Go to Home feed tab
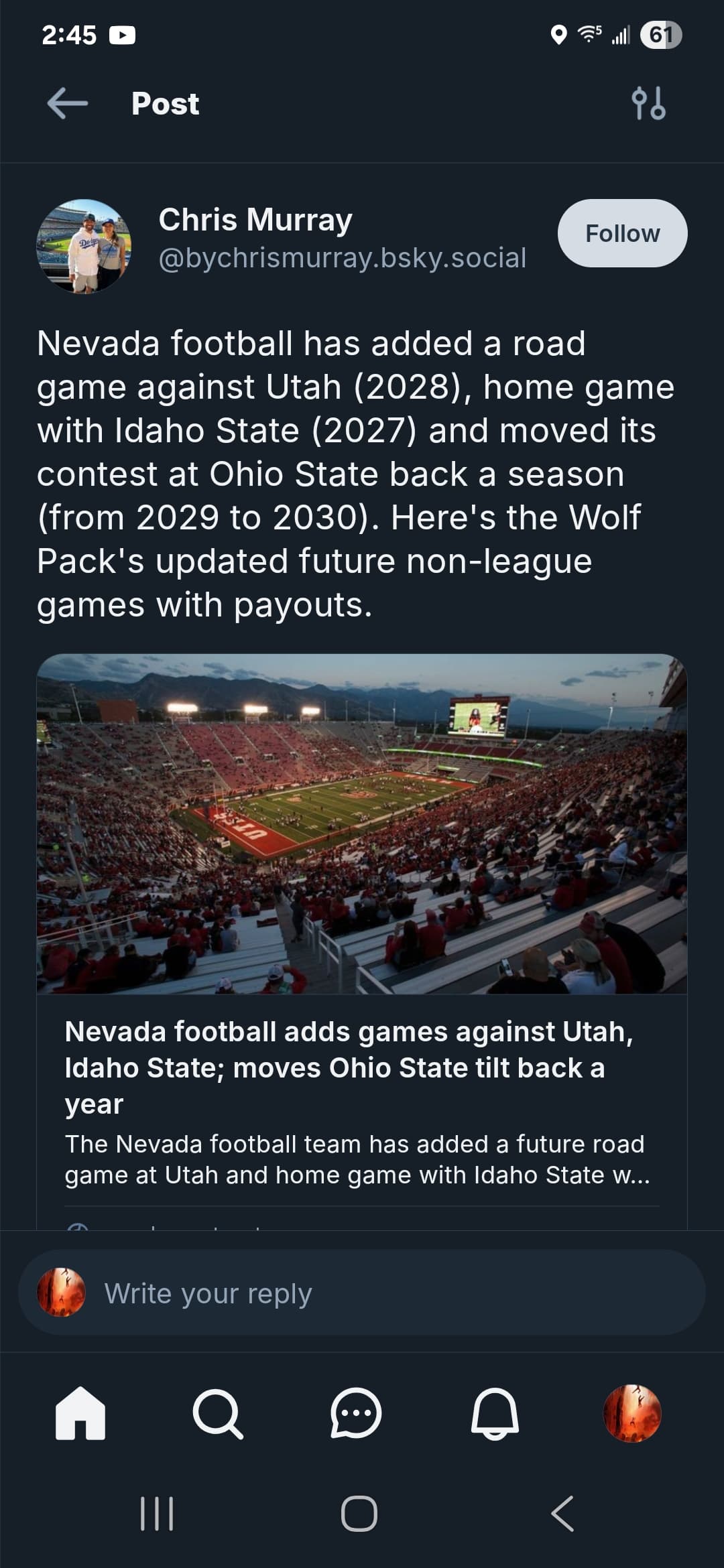Image resolution: width=724 pixels, height=1568 pixels. coord(80,1413)
